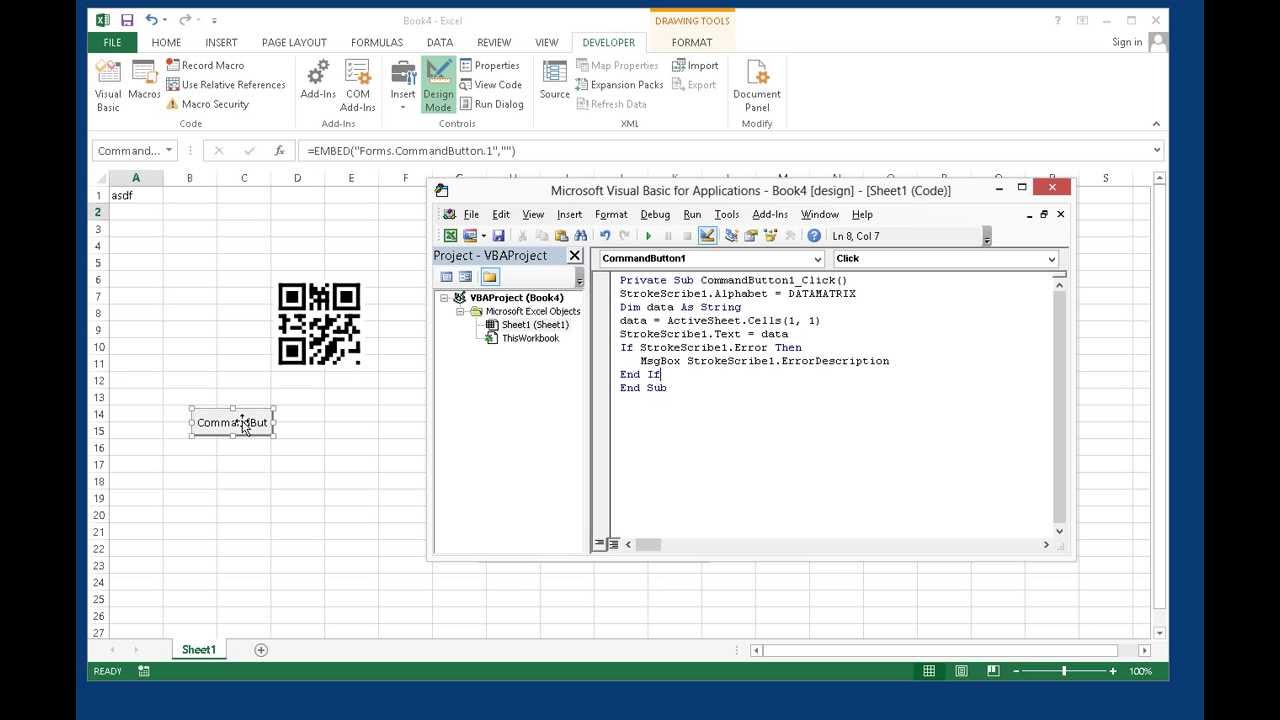Undo last action in Quick Access Toolbar
Viewport: 1280px width, 720px height.
tap(151, 20)
